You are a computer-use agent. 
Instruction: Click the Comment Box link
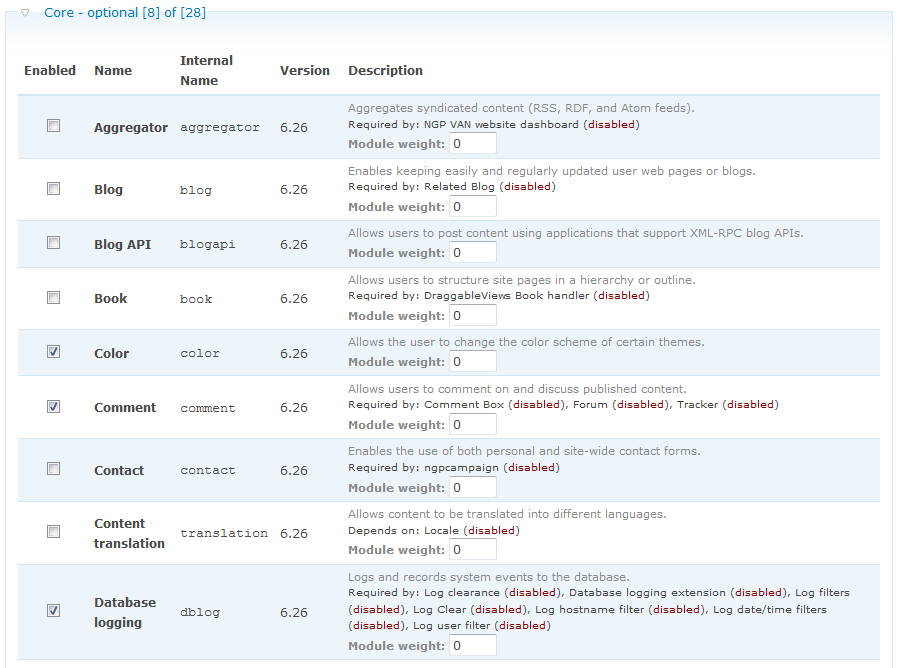[466, 404]
